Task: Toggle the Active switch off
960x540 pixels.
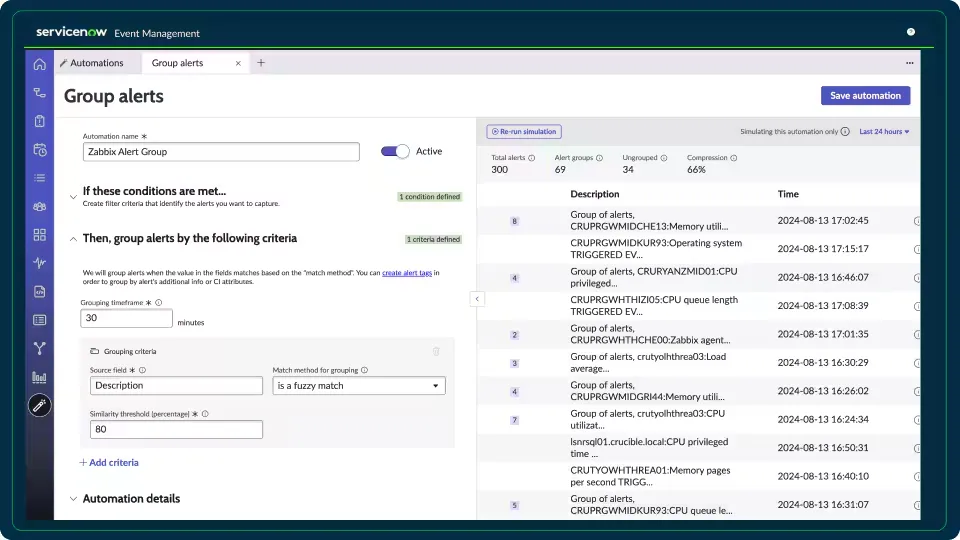Action: point(395,151)
